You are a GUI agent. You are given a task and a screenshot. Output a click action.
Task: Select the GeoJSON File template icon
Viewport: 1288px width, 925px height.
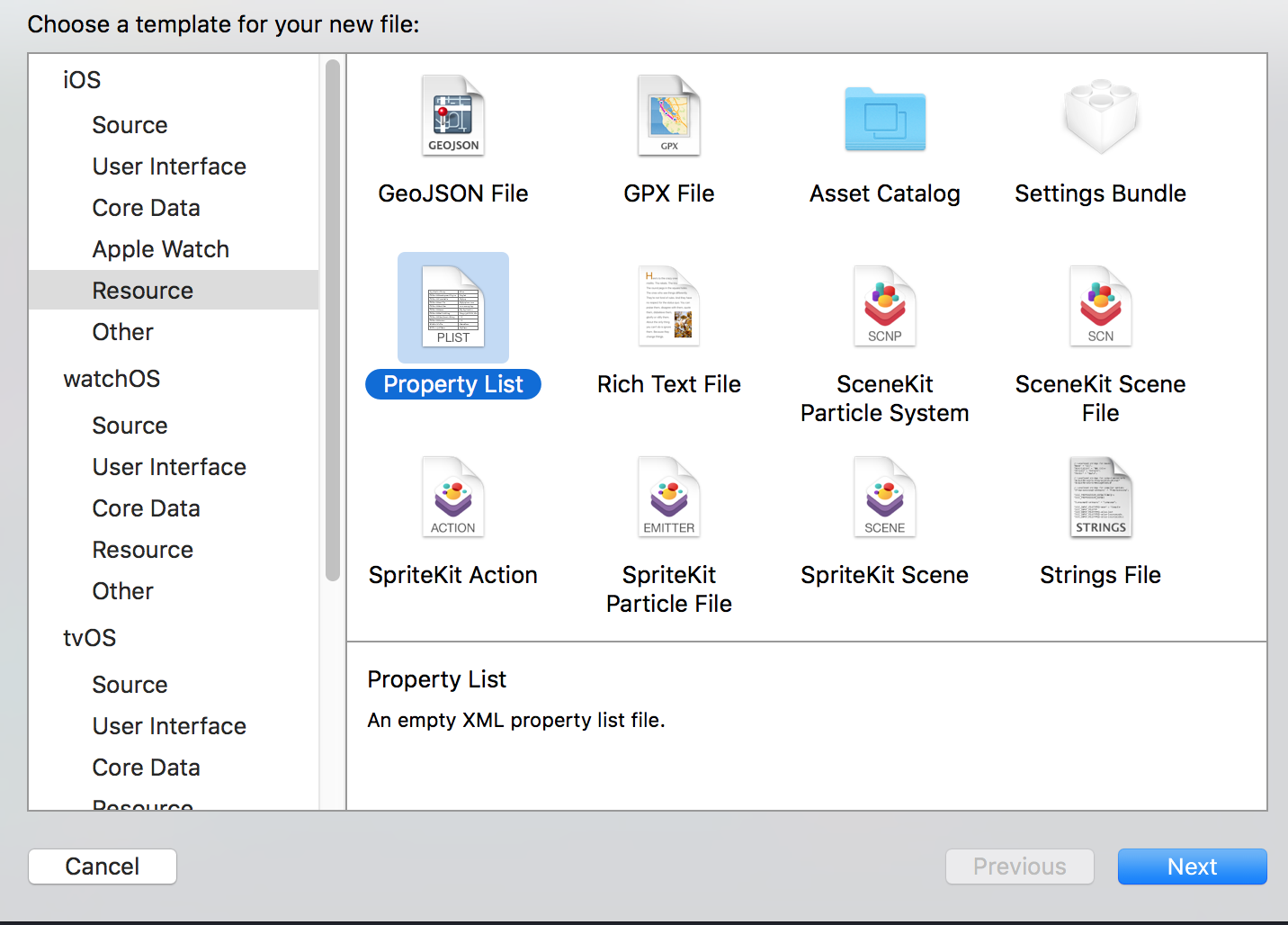pos(453,116)
